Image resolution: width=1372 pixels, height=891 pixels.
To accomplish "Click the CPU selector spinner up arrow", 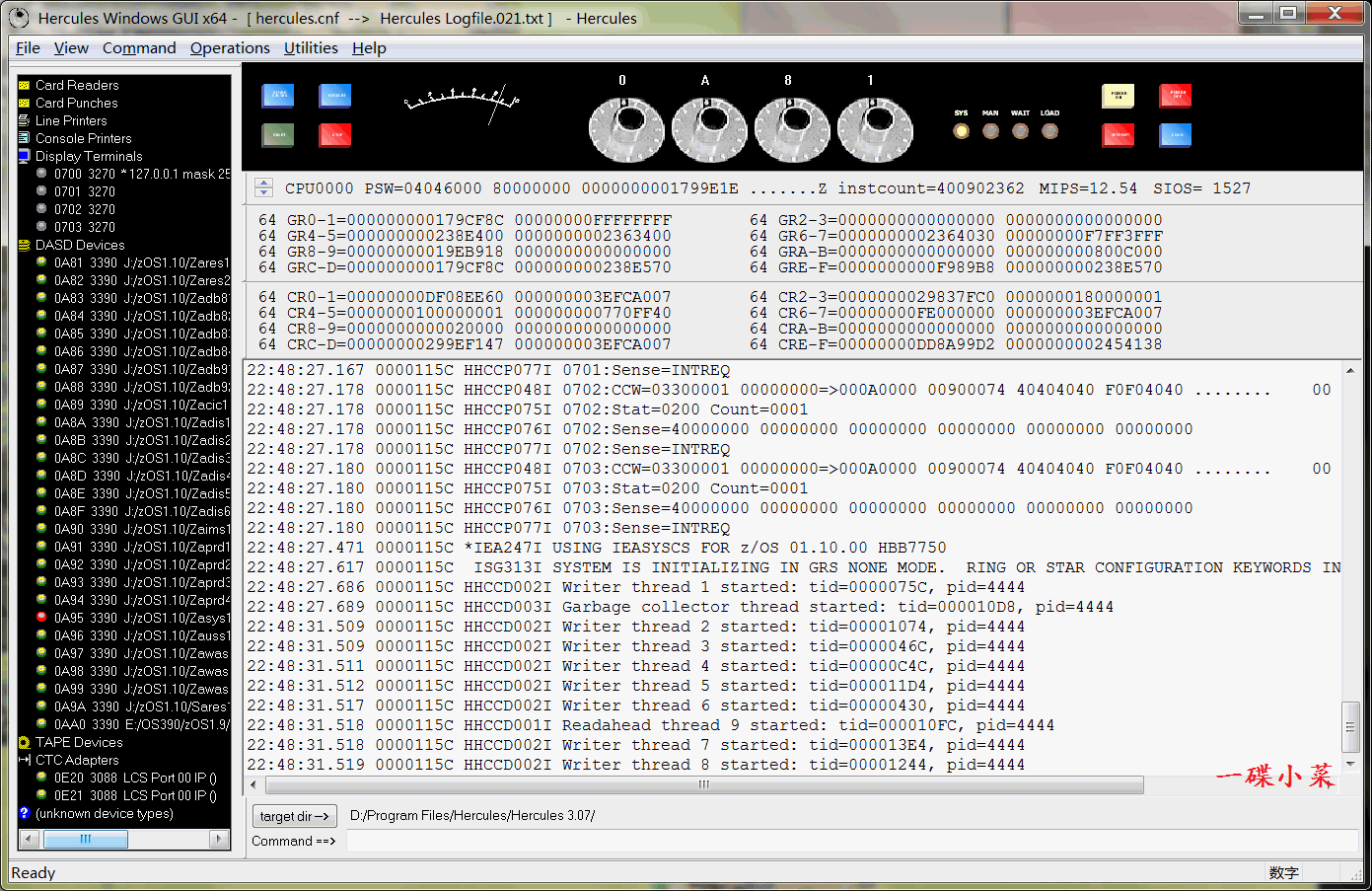I will (263, 183).
